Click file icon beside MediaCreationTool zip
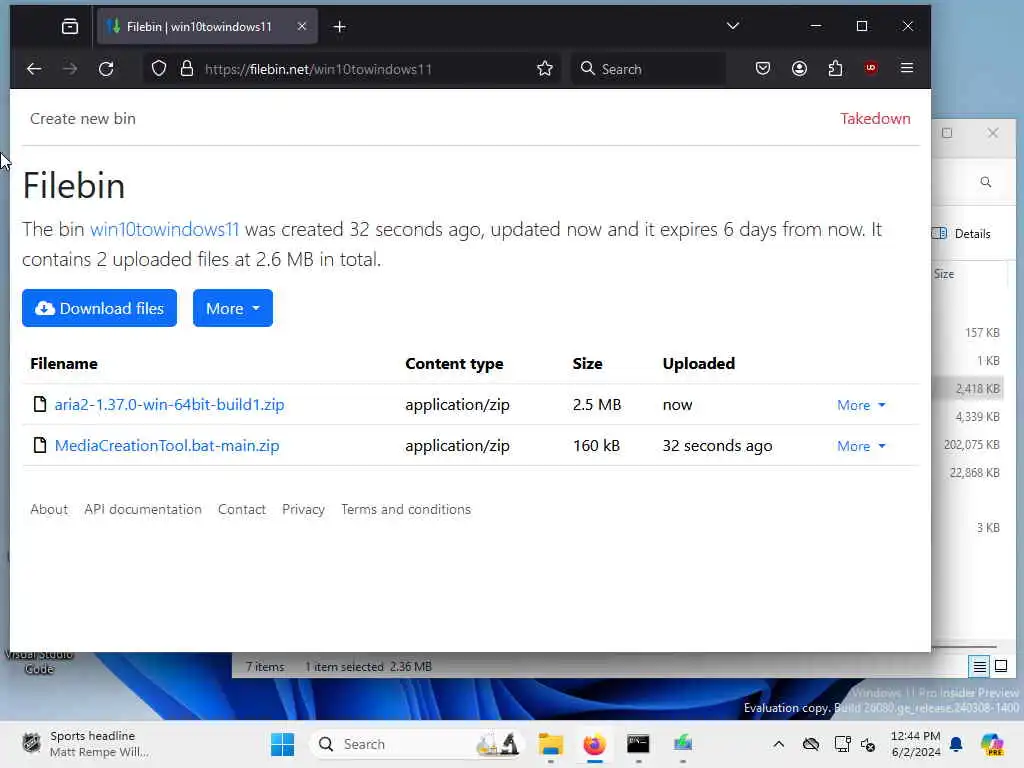This screenshot has width=1024, height=768. [40, 445]
